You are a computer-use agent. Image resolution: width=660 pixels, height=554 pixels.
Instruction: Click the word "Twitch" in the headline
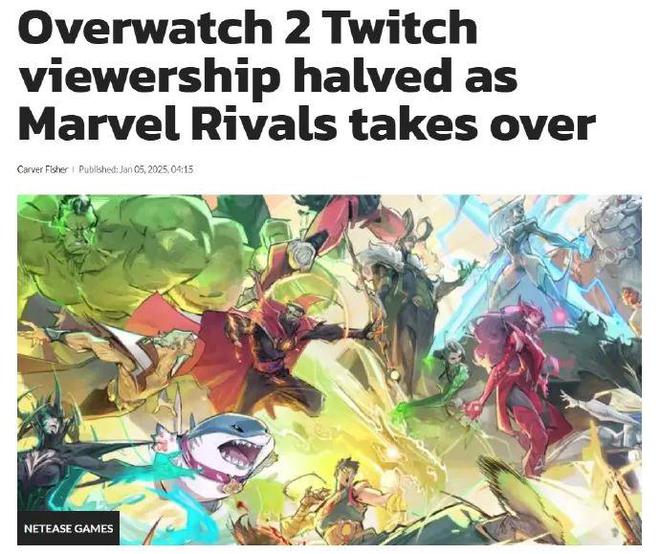point(400,29)
